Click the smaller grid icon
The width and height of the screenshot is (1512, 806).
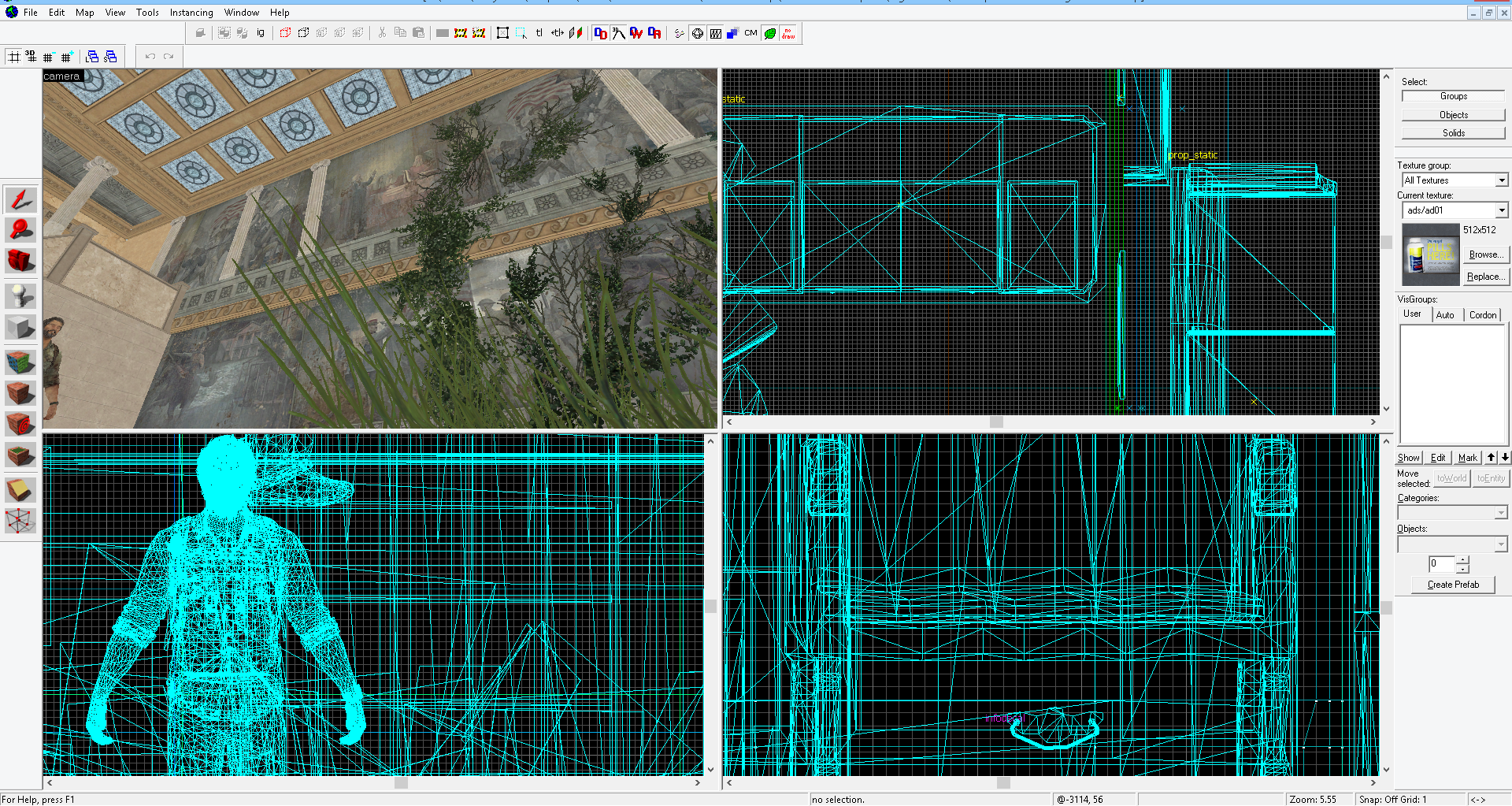49,57
